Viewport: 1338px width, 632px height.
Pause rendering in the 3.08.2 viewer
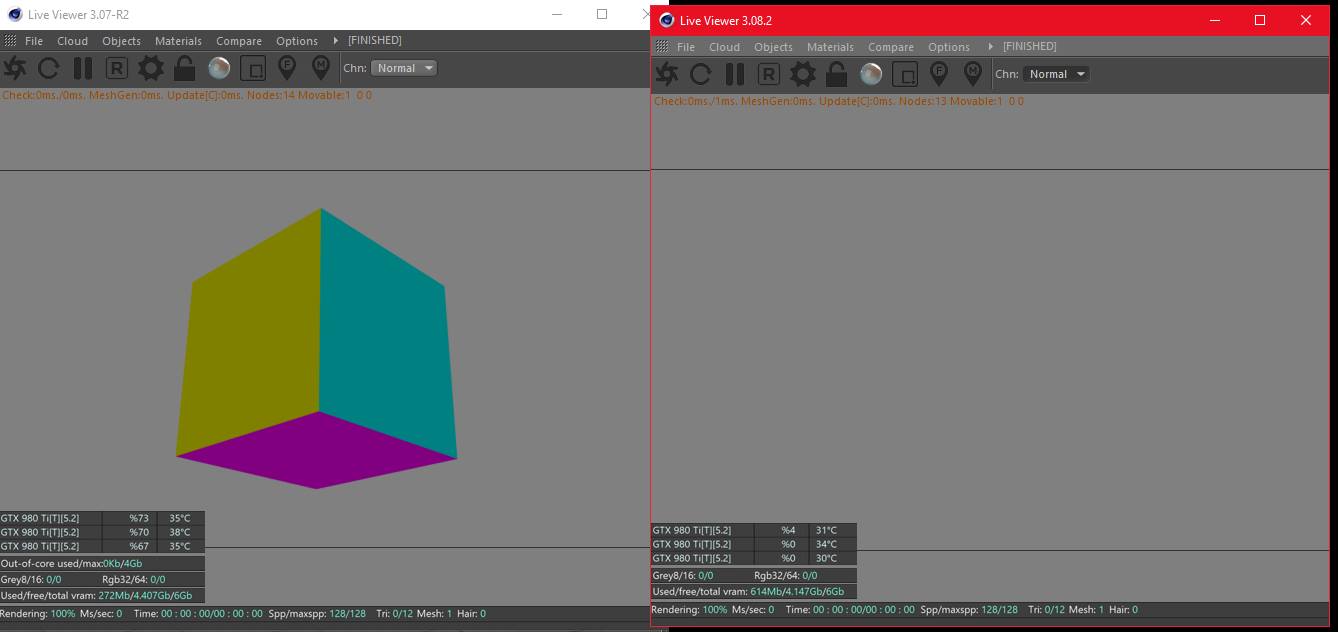[735, 74]
